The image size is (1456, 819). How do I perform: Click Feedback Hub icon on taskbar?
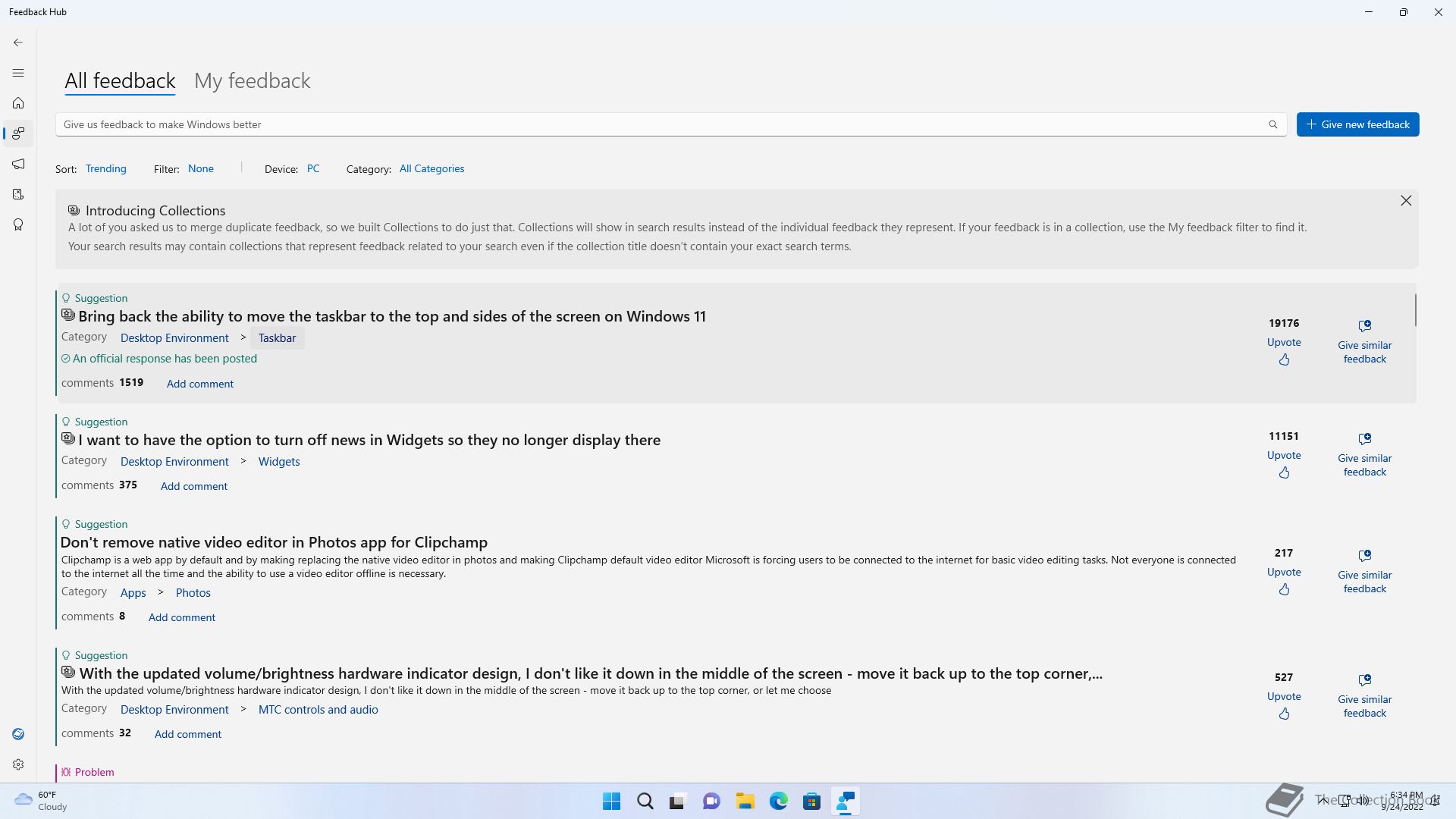(845, 802)
